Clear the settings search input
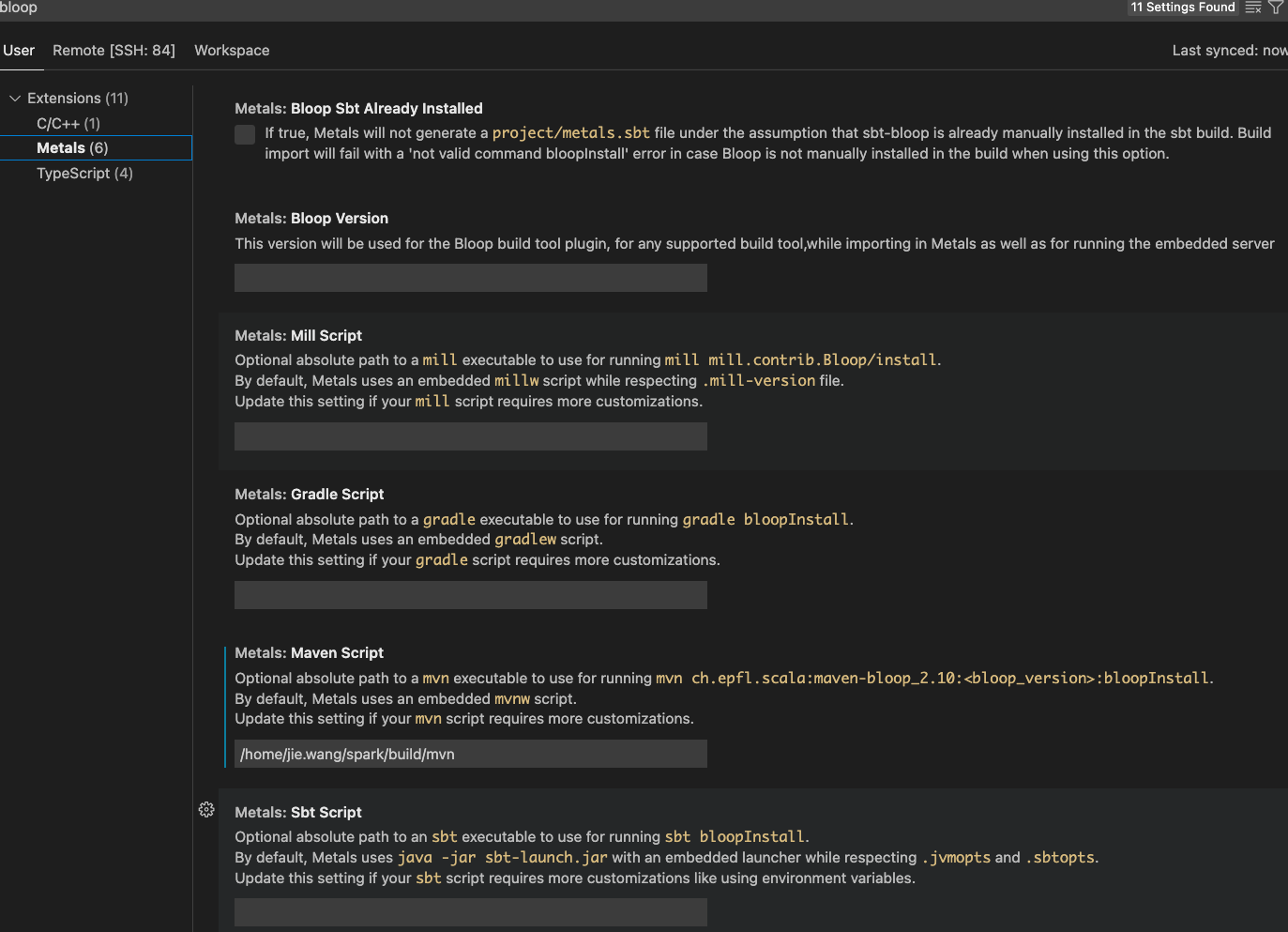Viewport: 1288px width, 932px height. [1253, 8]
